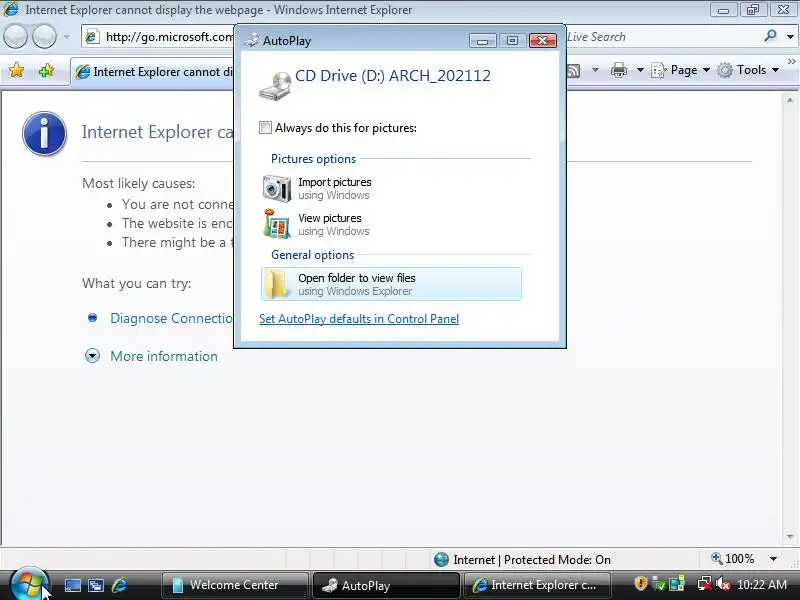The image size is (800, 600).
Task: Expand More information on error page
Action: [92, 356]
